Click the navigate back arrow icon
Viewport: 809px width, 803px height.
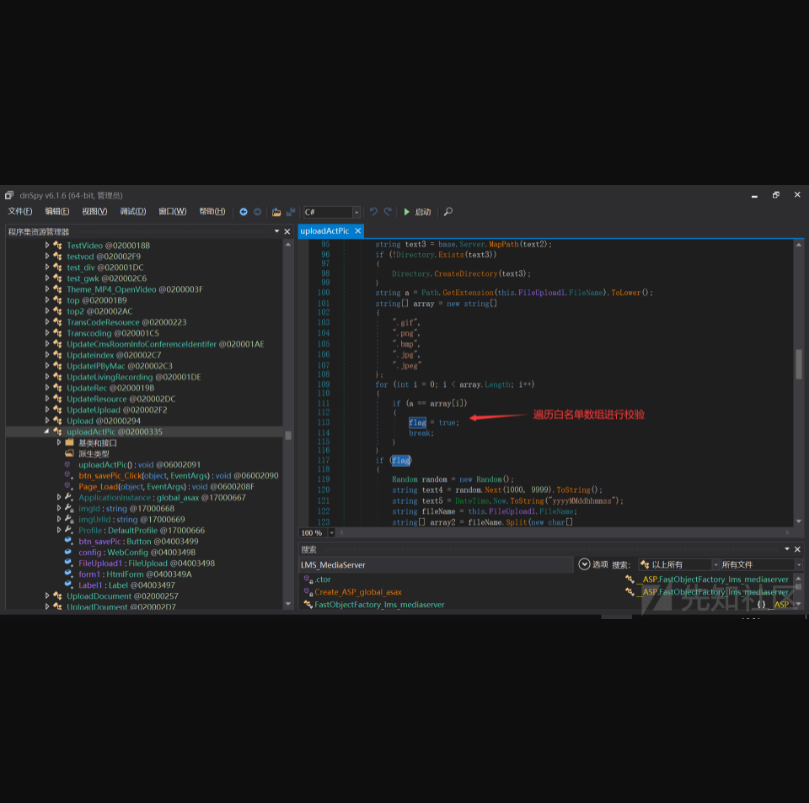pos(244,212)
